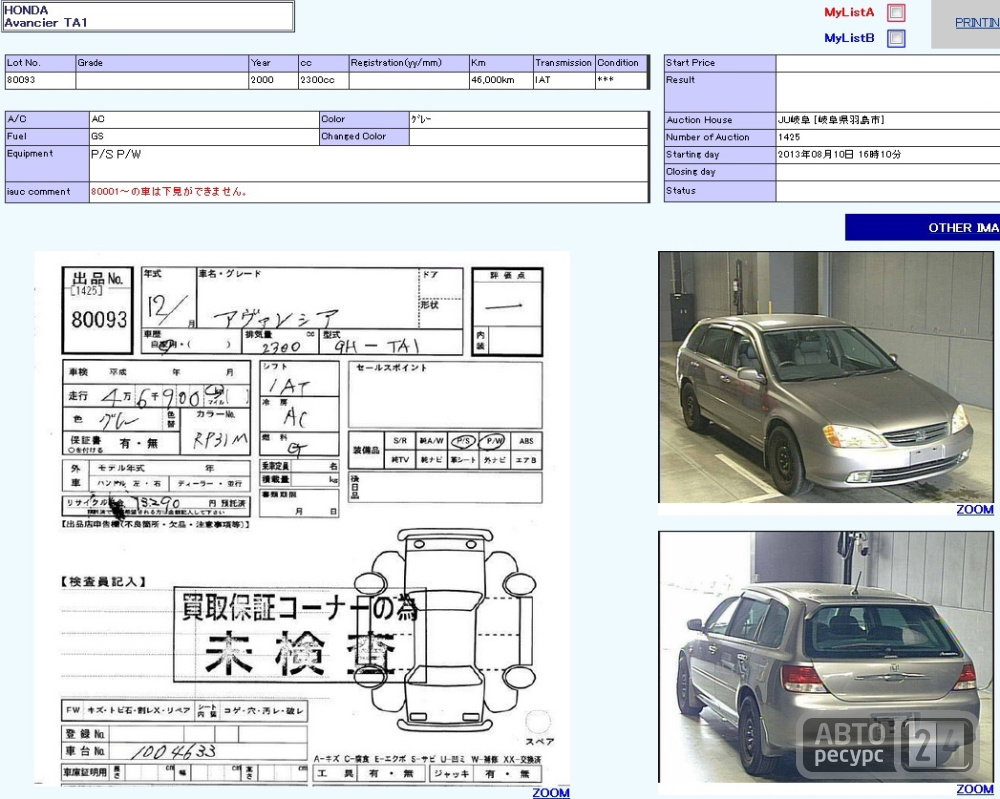Select the starting day value 2013年08月10日
Screen dimensions: 1000x799
(839, 154)
